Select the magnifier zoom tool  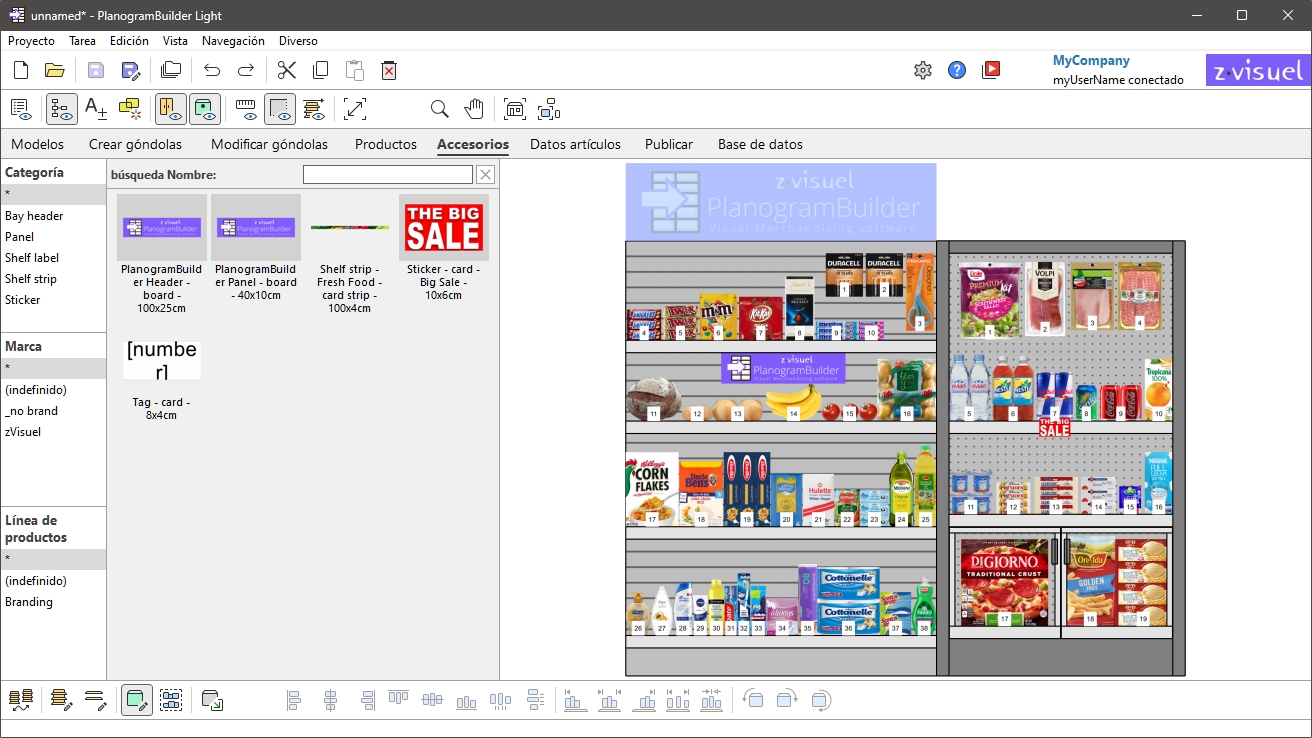pos(439,109)
